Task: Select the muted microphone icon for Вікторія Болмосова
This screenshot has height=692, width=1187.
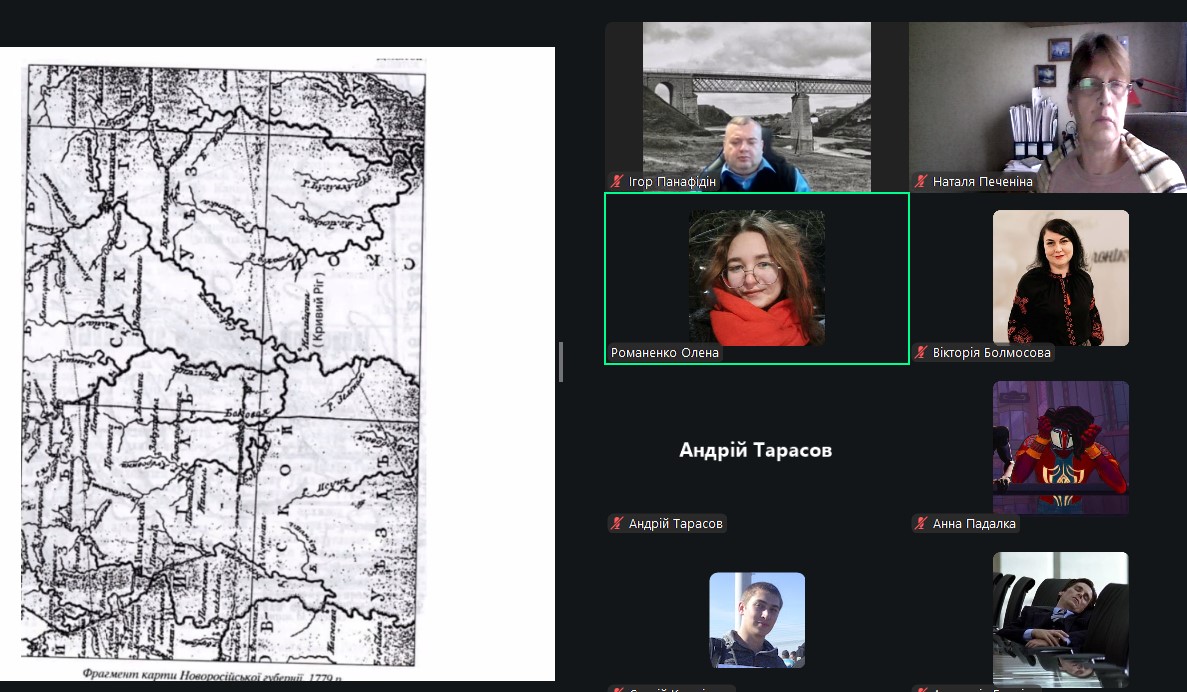Action: point(922,353)
